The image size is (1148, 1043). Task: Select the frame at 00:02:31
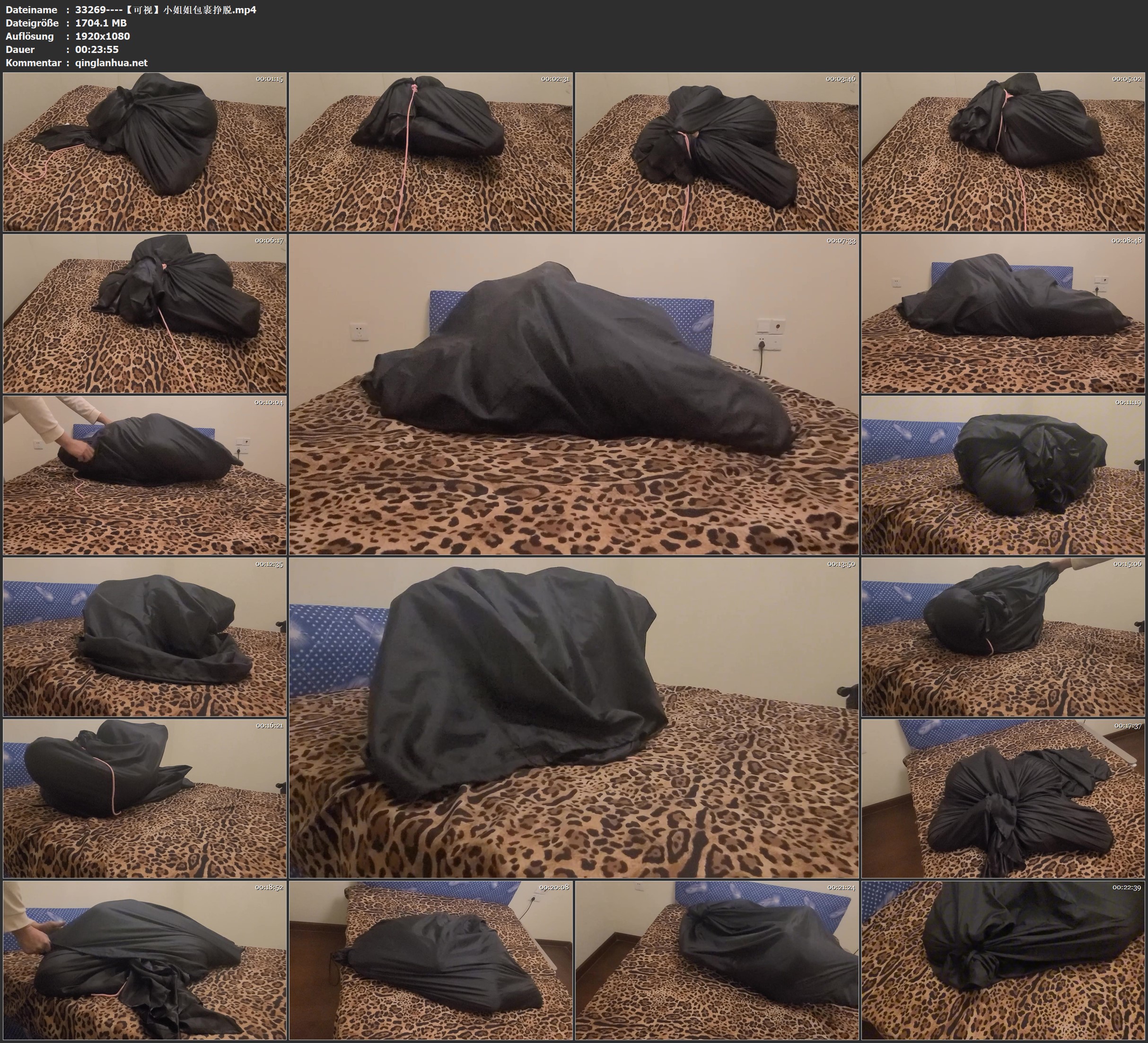430,151
